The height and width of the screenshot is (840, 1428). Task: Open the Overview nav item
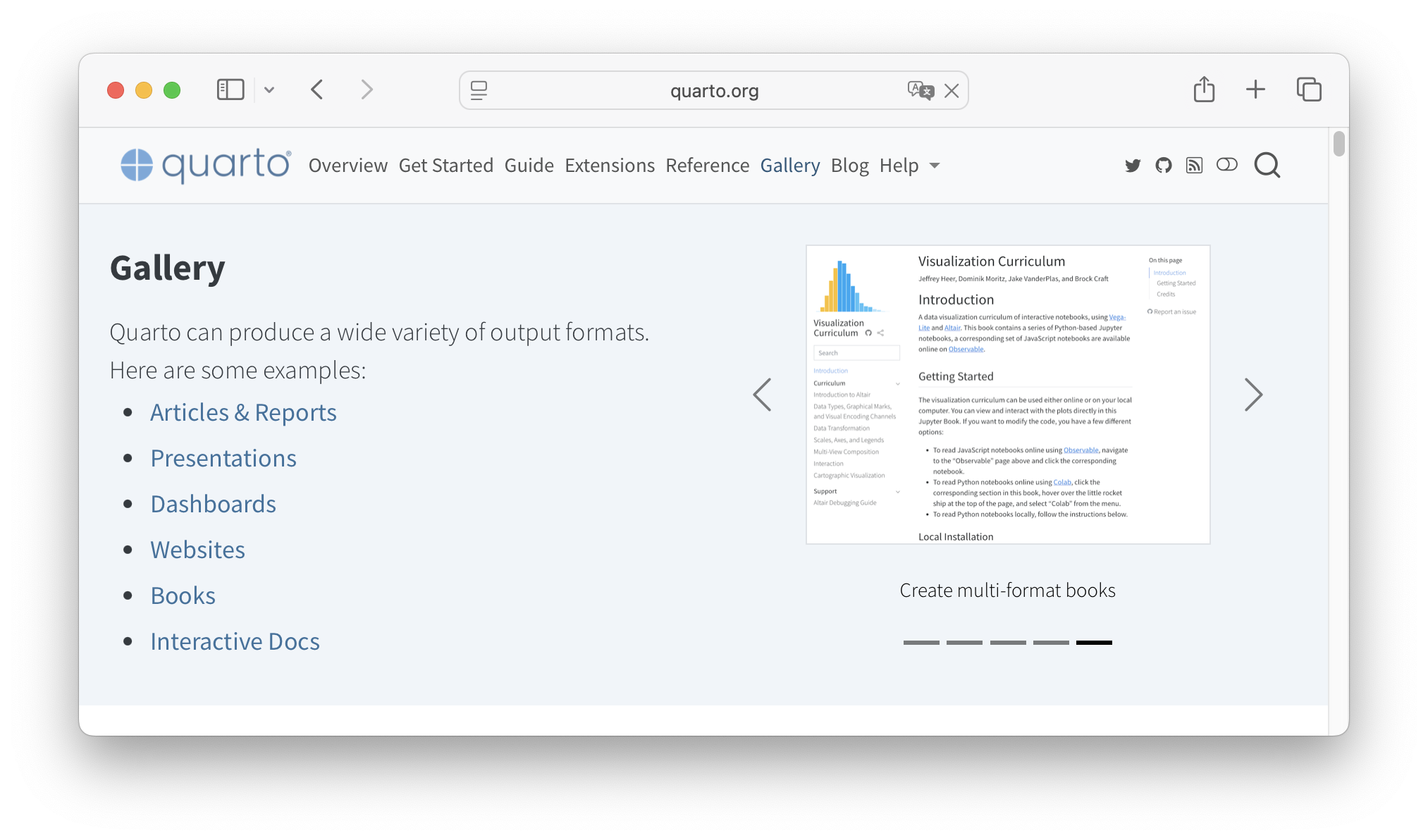(348, 166)
